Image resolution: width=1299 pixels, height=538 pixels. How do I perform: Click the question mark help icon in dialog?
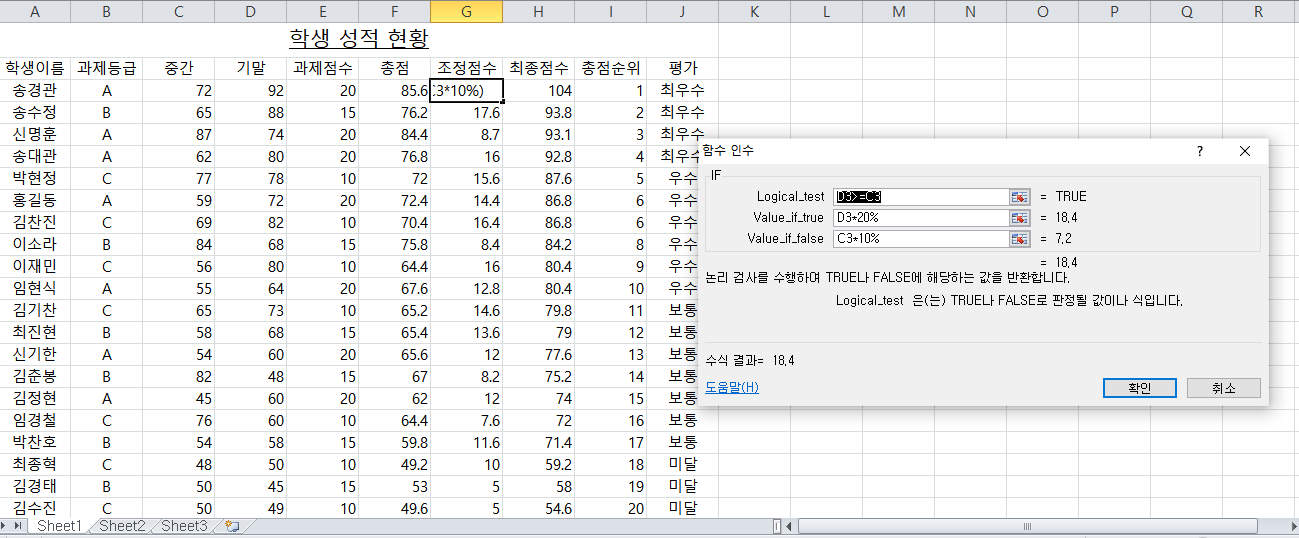pos(1200,151)
